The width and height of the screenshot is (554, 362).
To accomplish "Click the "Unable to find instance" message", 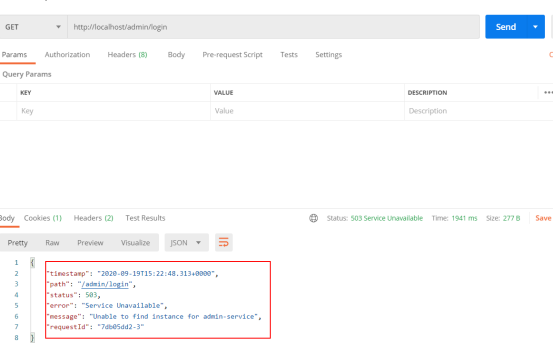I will click(173, 316).
